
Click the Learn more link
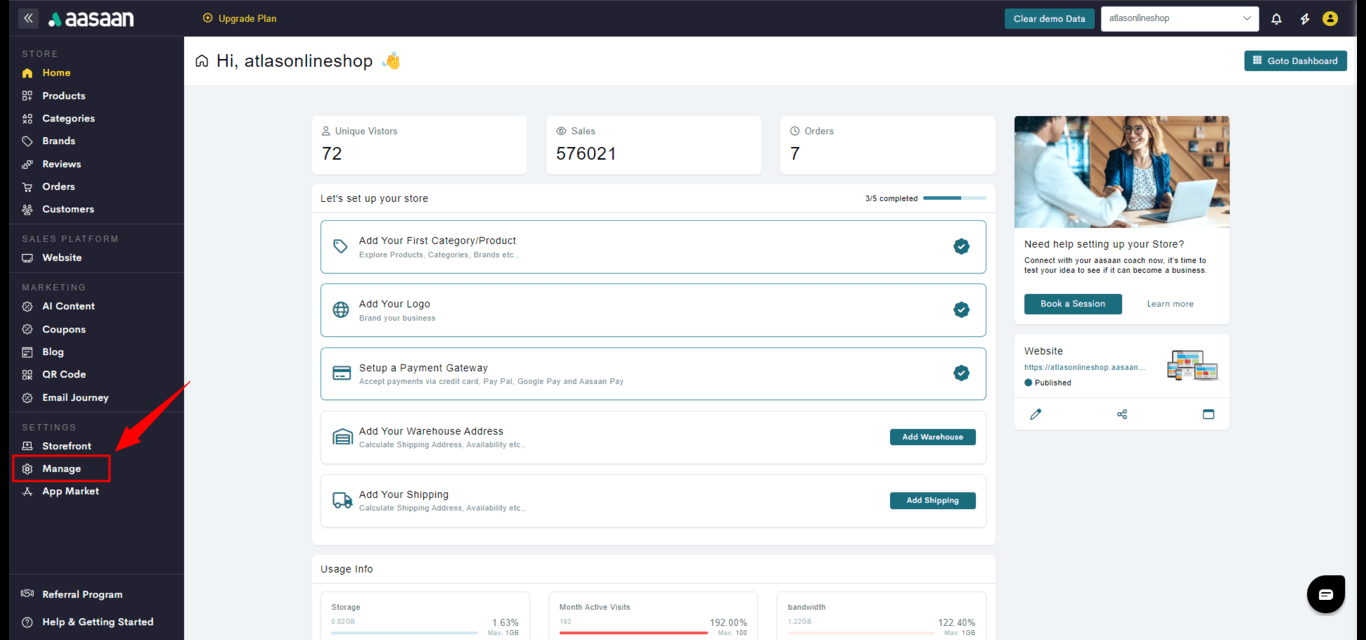[x=1170, y=304]
